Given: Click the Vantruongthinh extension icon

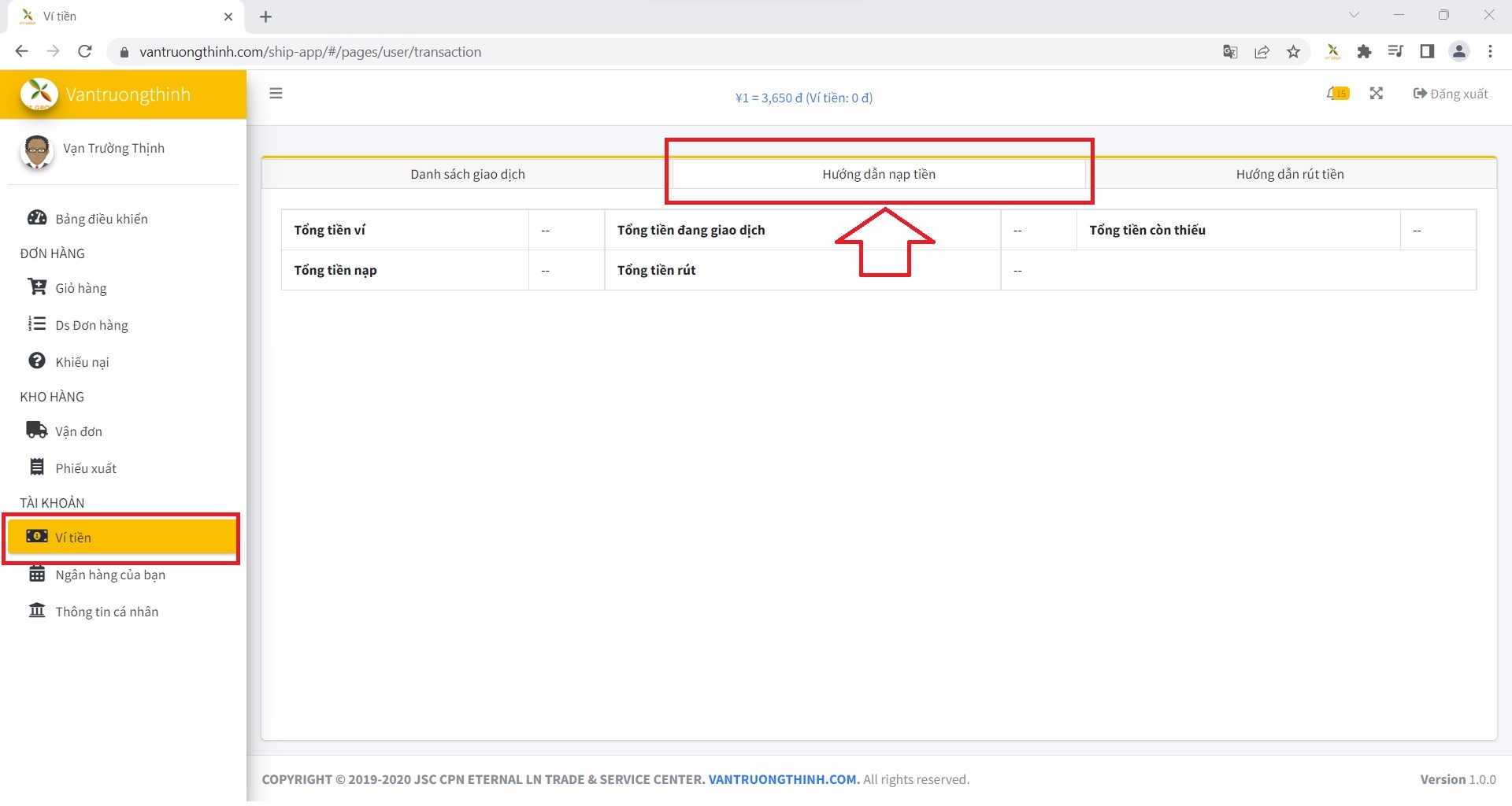Looking at the screenshot, I should [1332, 51].
